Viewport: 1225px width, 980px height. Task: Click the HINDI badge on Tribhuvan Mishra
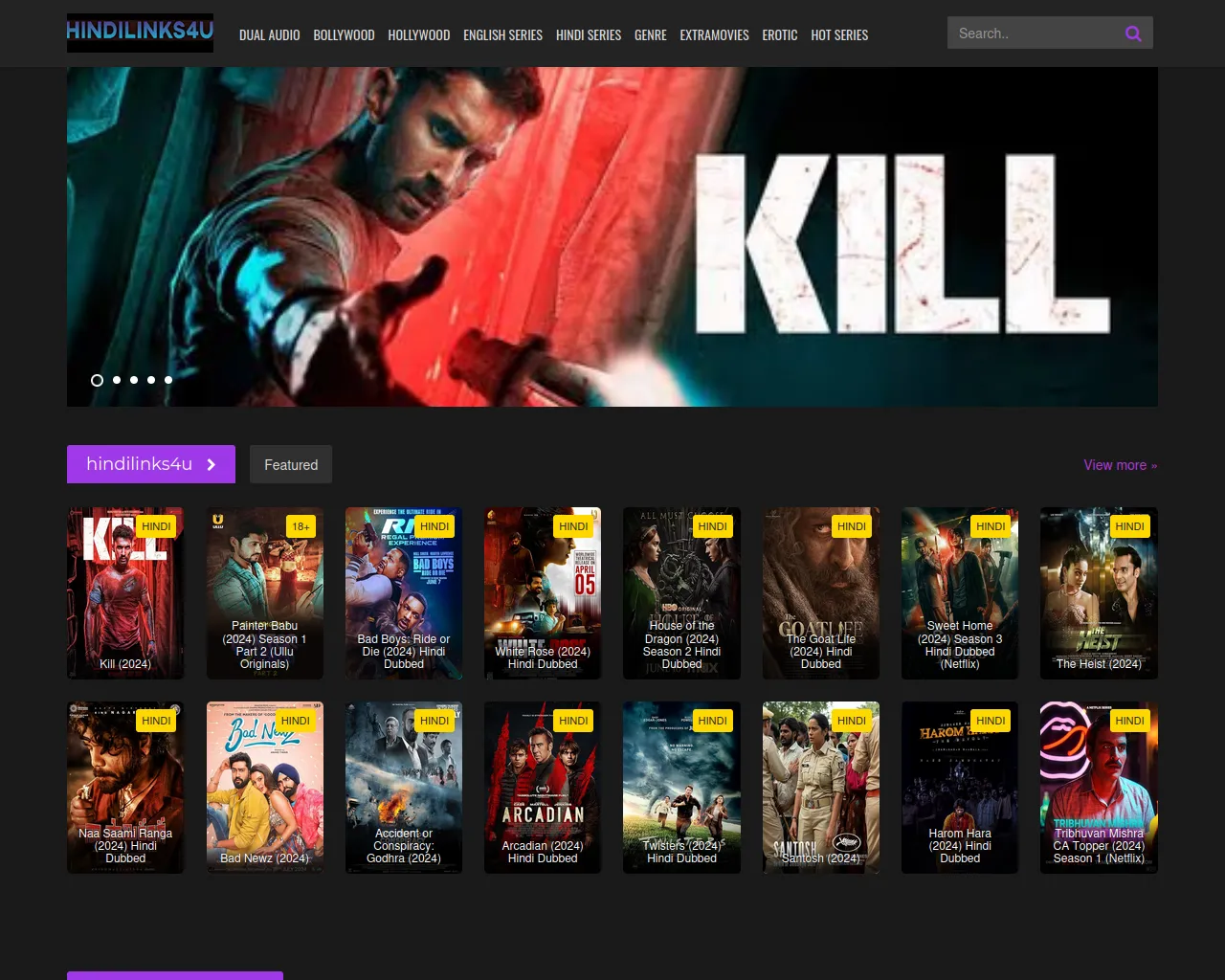1129,721
